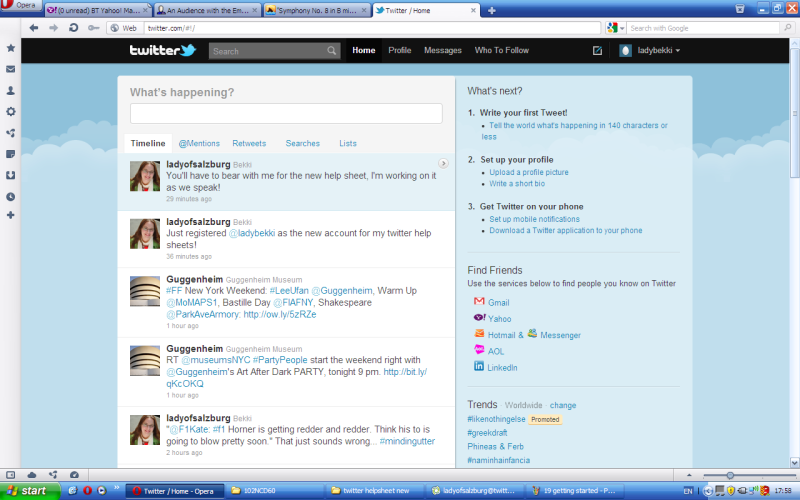Screen dimensions: 800x500
Task: Open Opera sidebar Contacts person panel
Action: click(10, 90)
